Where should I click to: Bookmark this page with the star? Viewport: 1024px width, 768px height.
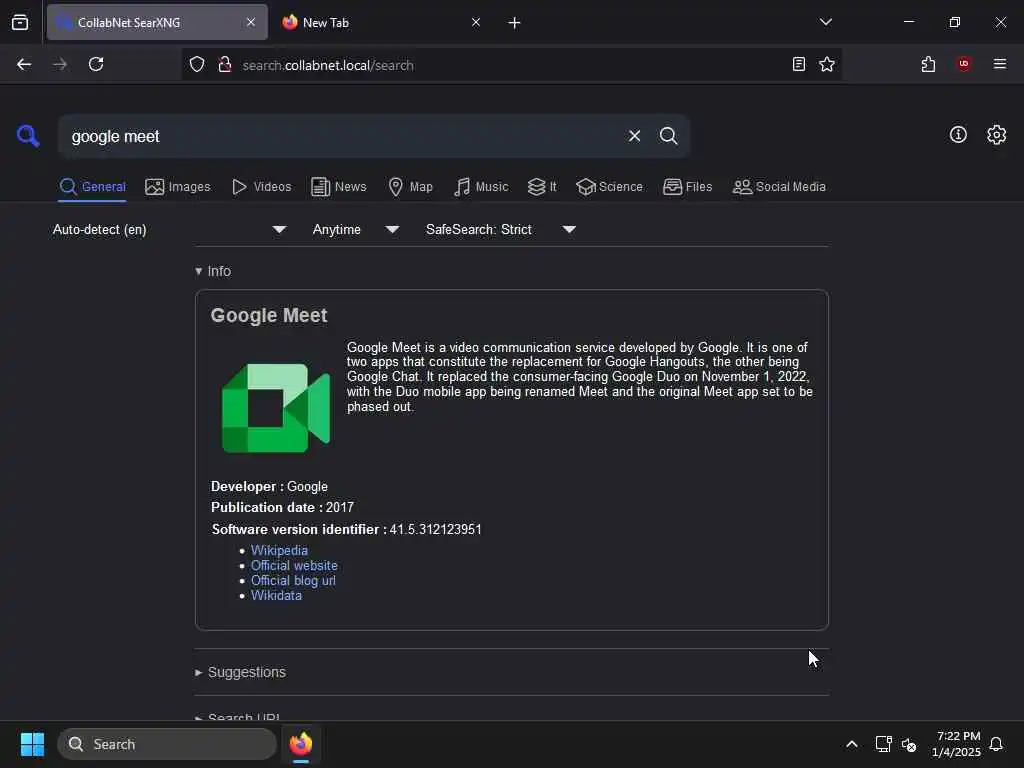[827, 64]
